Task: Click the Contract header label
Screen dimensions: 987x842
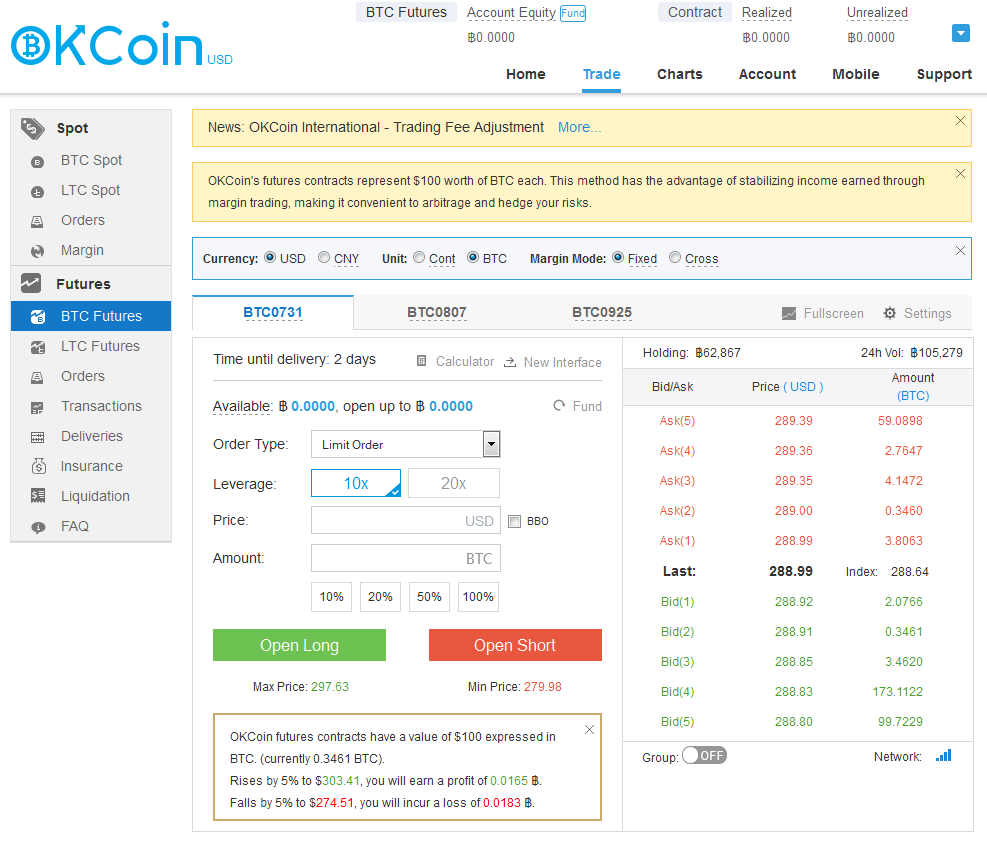Action: coord(694,12)
